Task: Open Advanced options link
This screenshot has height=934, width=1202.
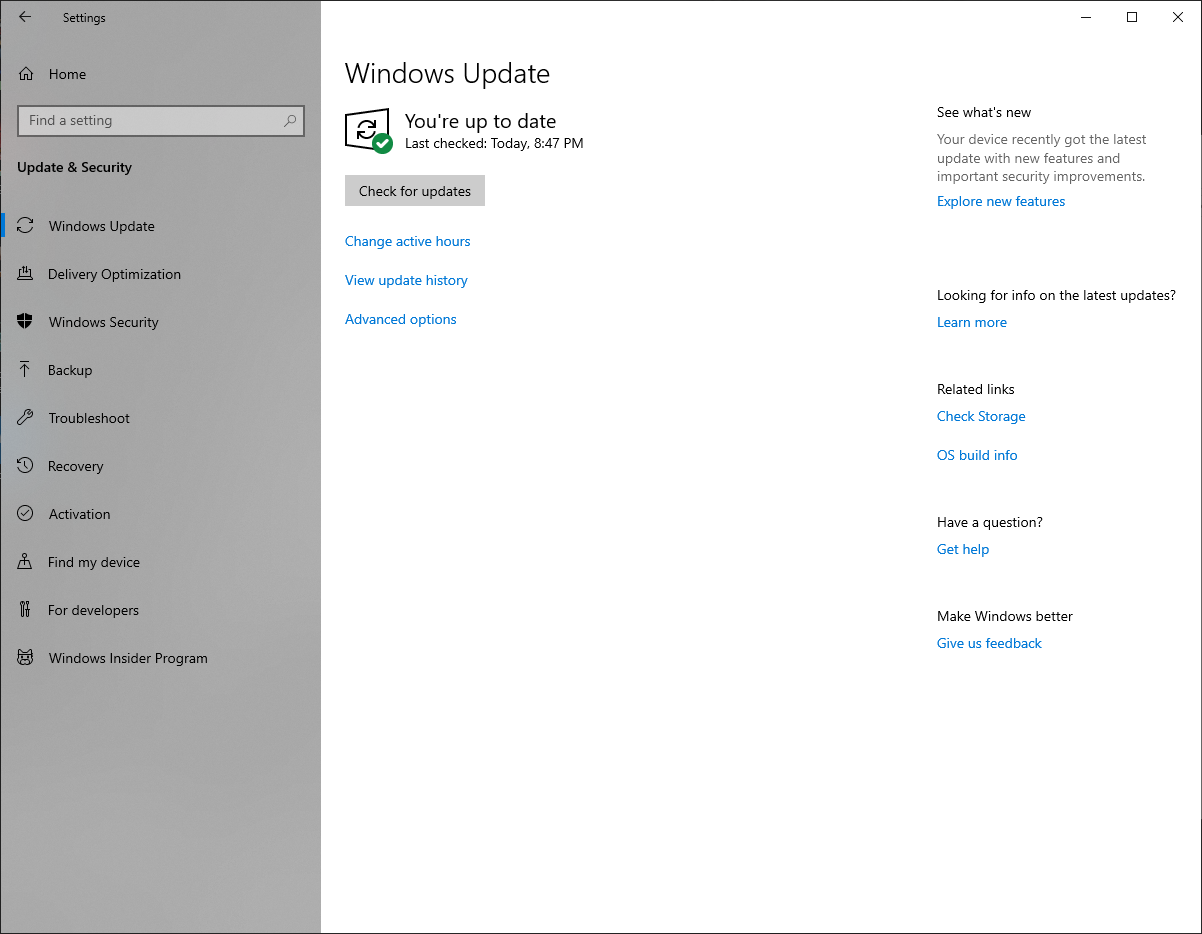Action: coord(400,319)
